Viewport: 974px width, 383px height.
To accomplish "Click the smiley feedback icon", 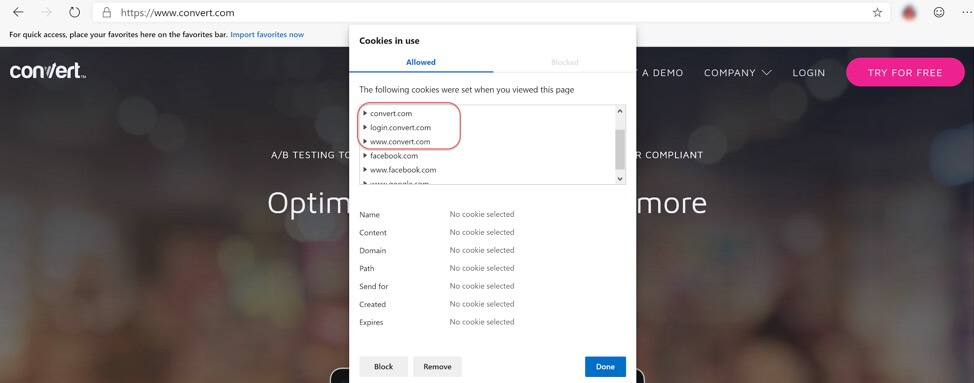I will pyautogui.click(x=939, y=12).
